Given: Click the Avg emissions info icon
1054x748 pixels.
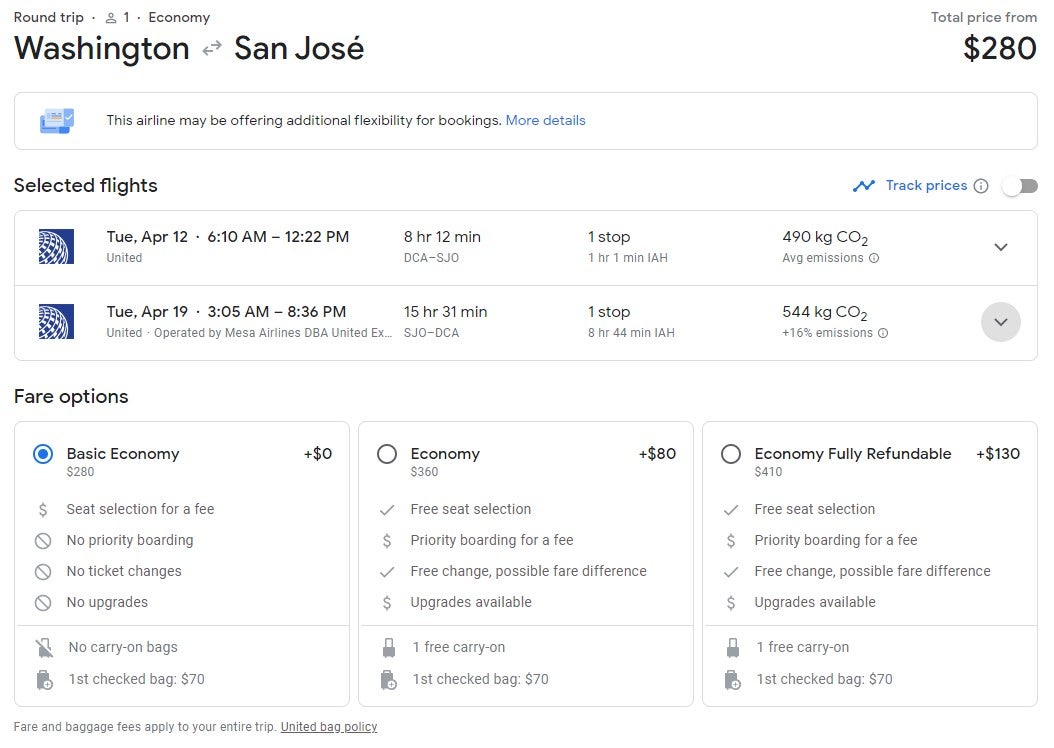Looking at the screenshot, I should pos(874,258).
